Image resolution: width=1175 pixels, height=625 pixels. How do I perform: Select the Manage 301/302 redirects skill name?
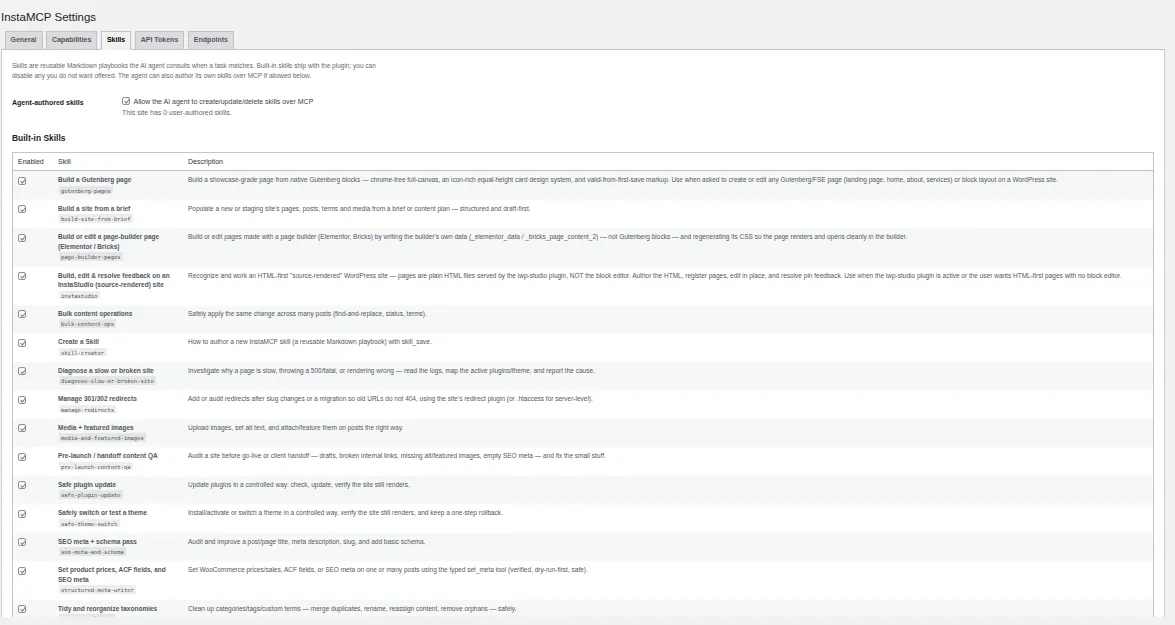tap(97, 399)
